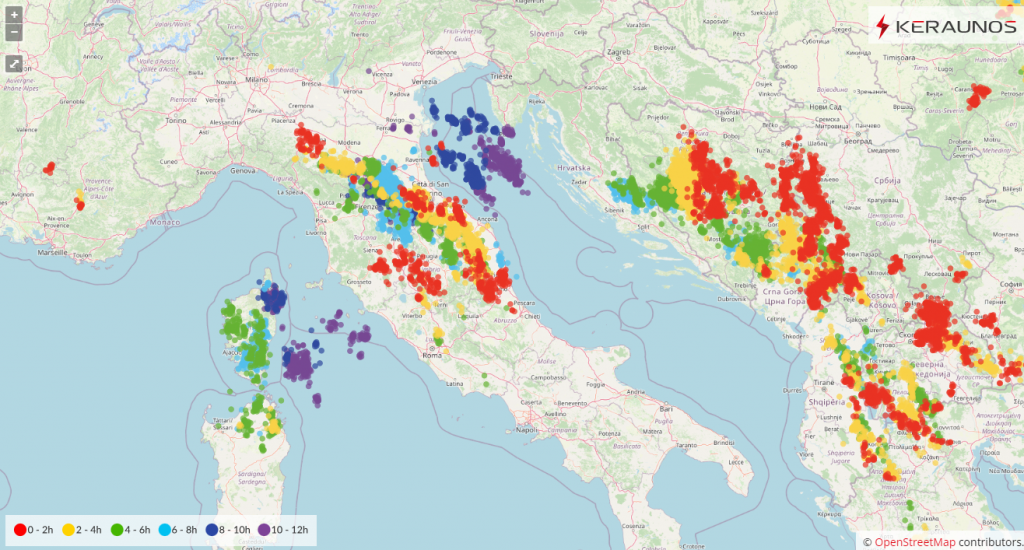This screenshot has height=550, width=1024.
Task: Zoom out with the minus button
Action: coord(14,32)
